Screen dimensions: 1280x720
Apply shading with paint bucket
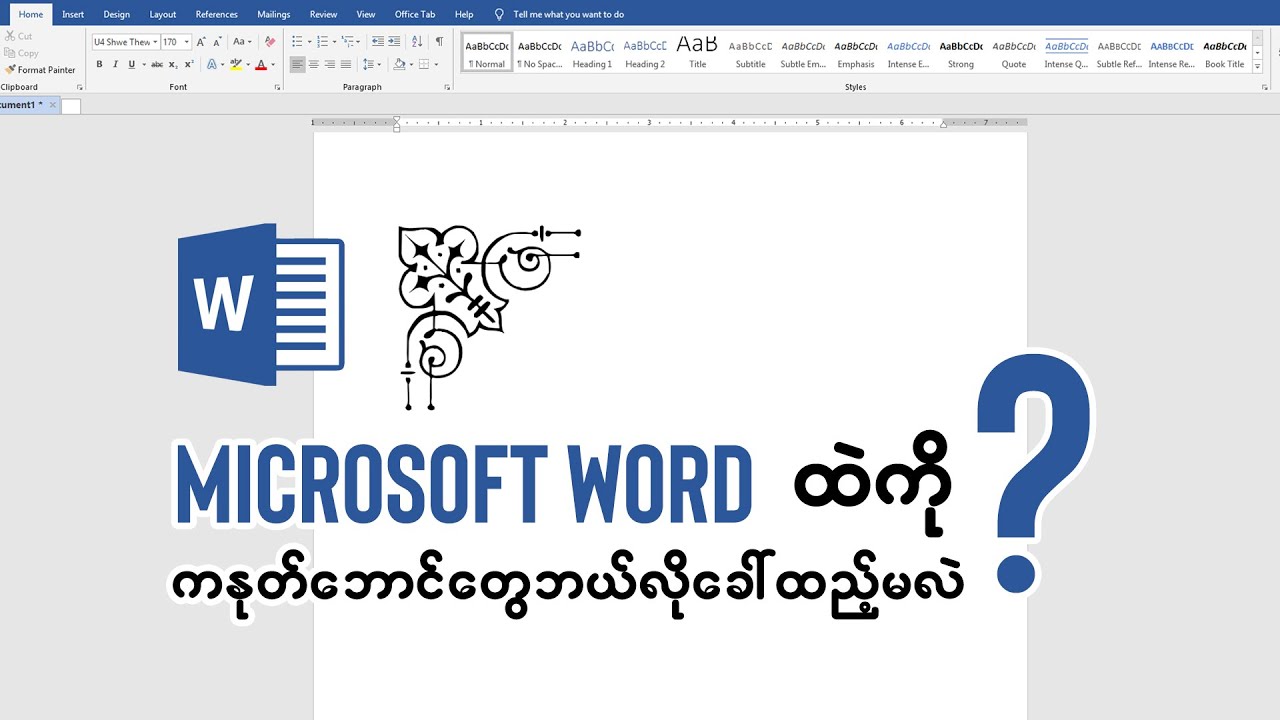pyautogui.click(x=399, y=64)
